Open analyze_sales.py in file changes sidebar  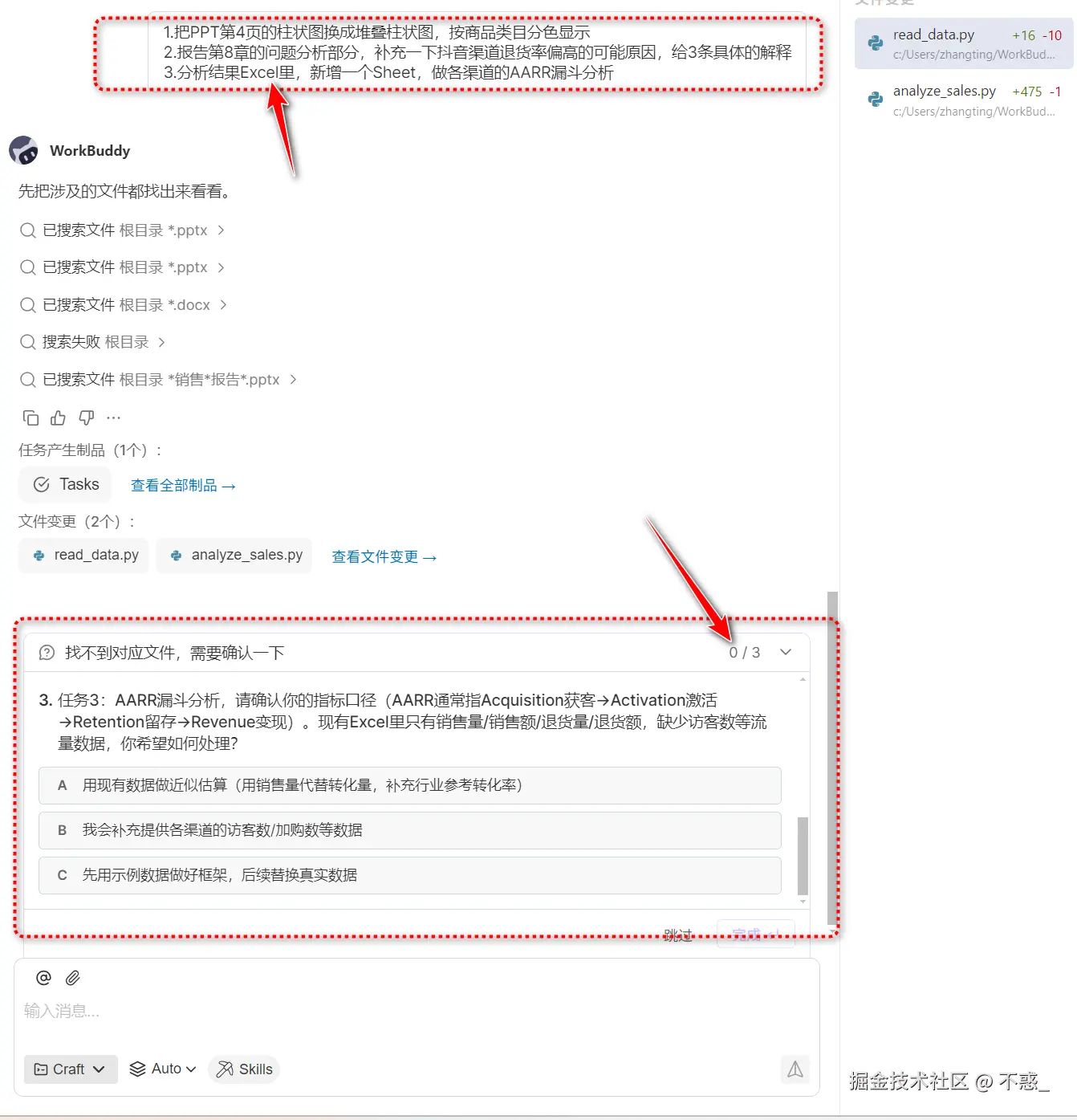coord(964,100)
